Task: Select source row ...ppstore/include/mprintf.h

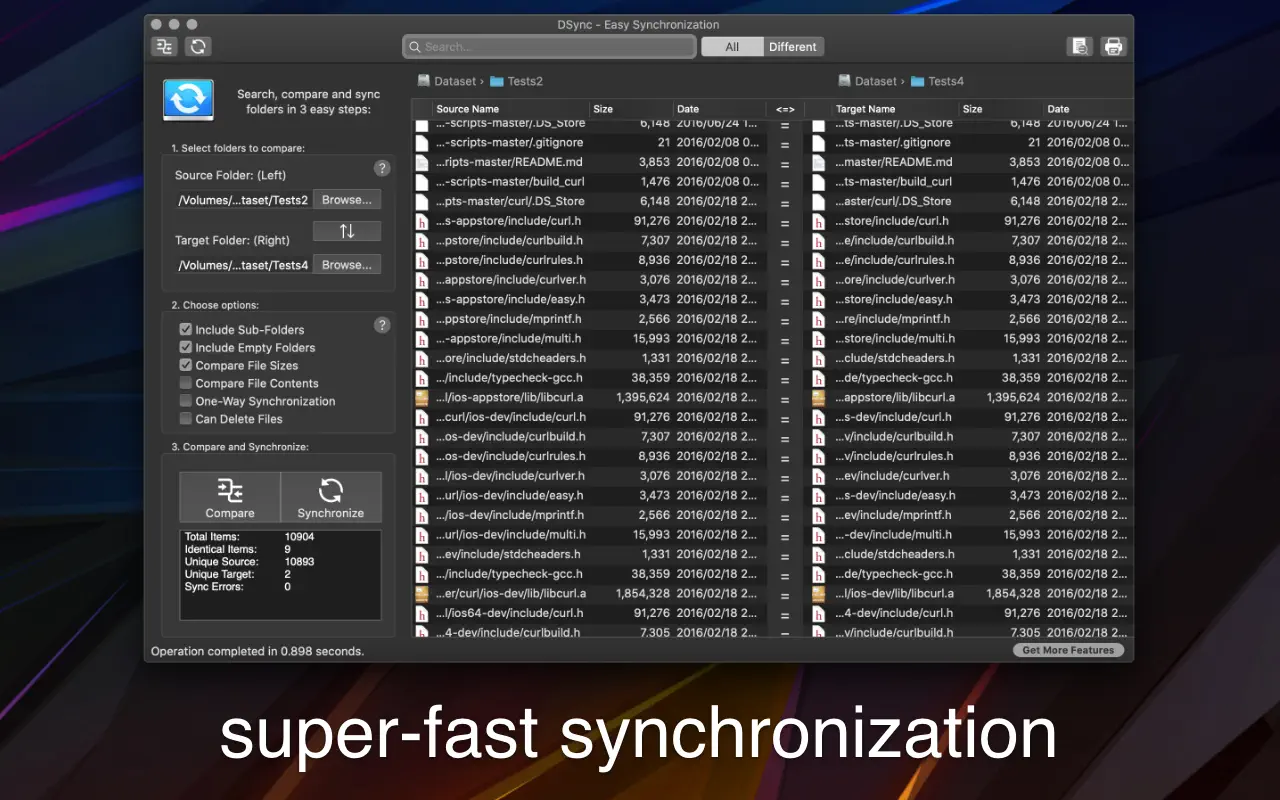Action: [x=590, y=319]
